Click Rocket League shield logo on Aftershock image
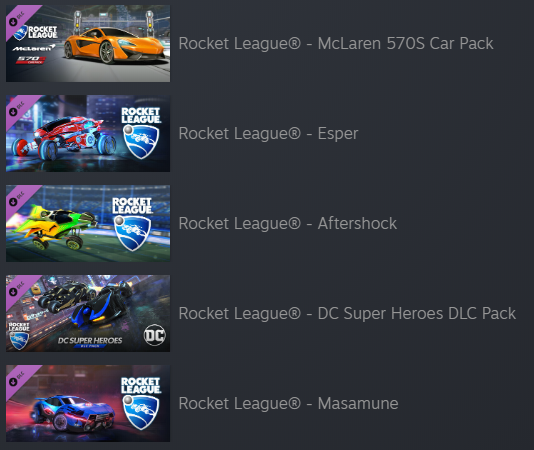Image resolution: width=534 pixels, height=450 pixels. click(132, 233)
